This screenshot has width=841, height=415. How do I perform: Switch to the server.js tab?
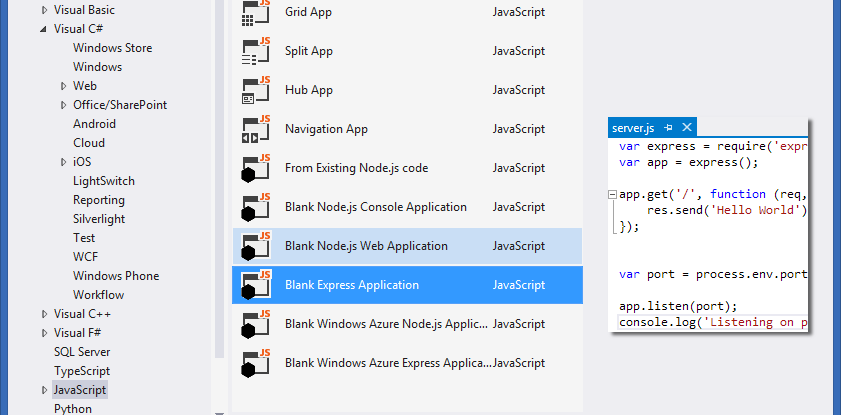[632, 128]
